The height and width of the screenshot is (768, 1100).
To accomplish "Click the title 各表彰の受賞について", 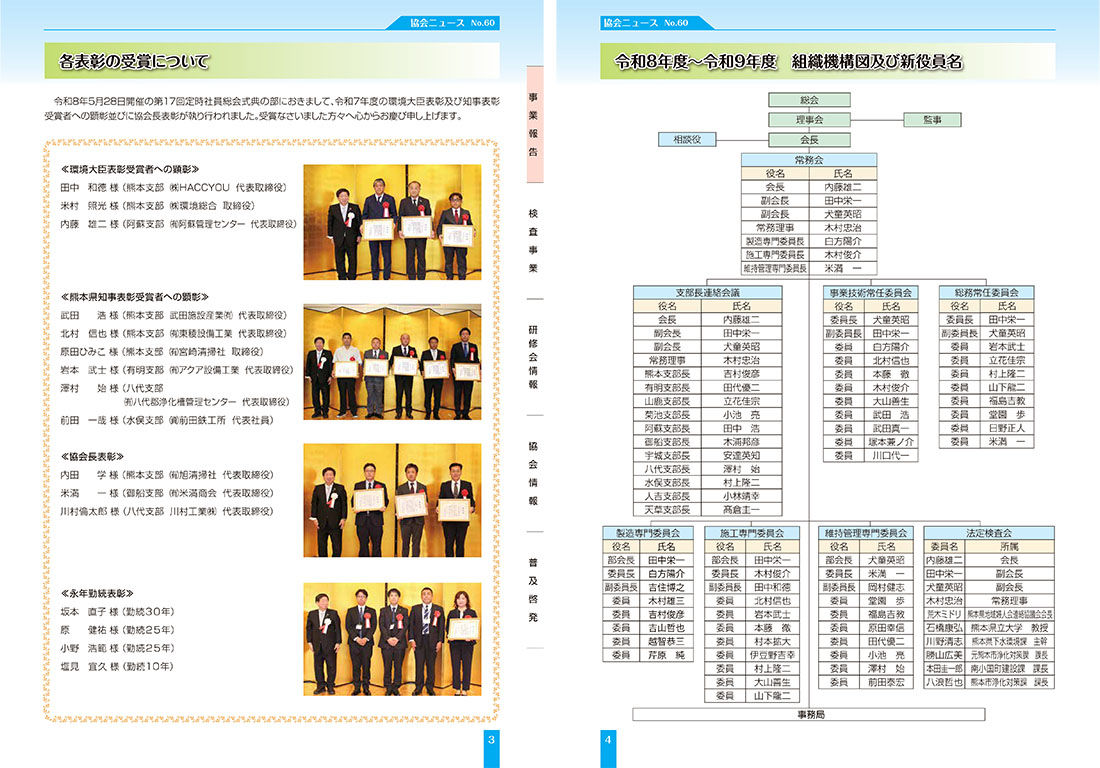I will click(x=134, y=61).
